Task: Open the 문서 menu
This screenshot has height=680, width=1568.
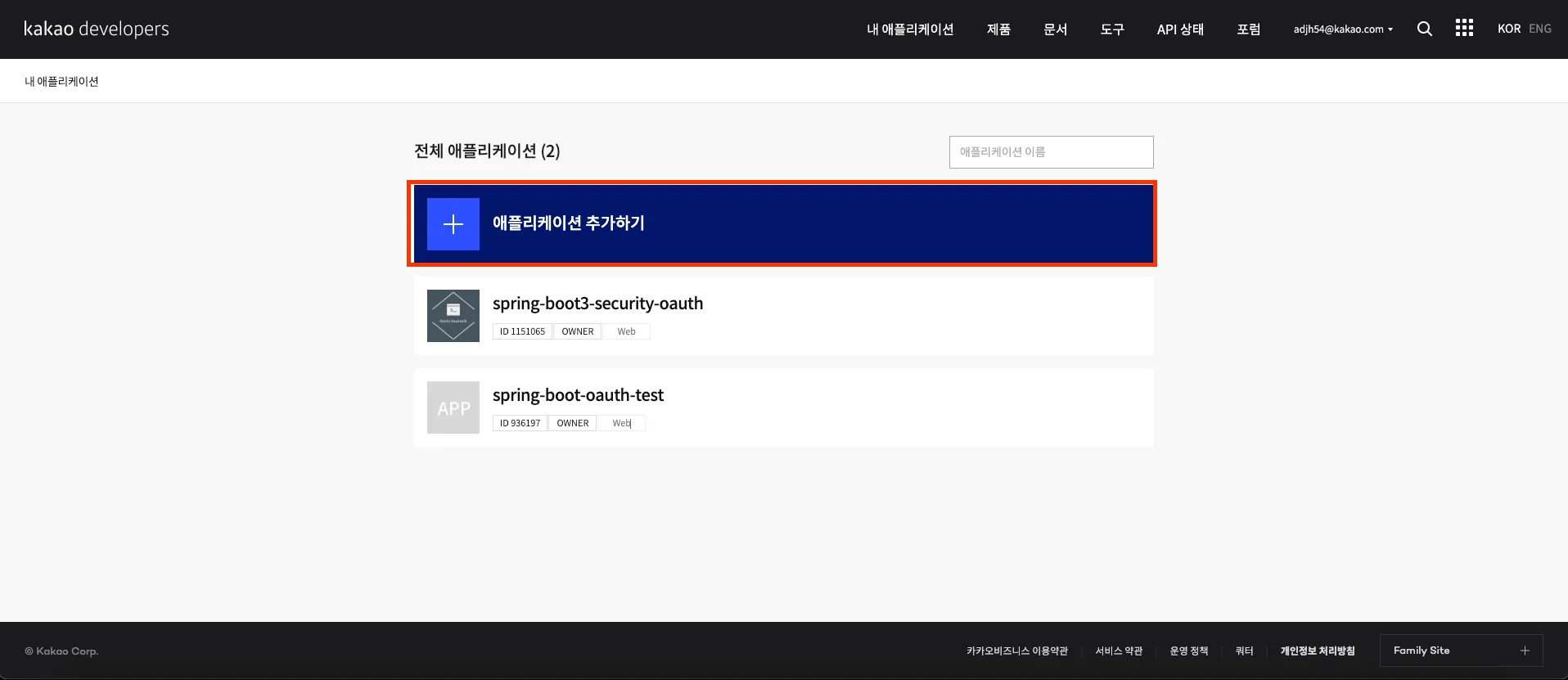Action: (x=1055, y=29)
